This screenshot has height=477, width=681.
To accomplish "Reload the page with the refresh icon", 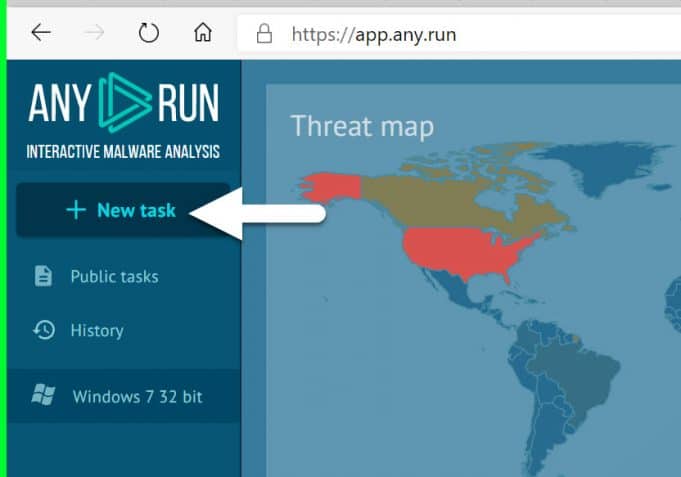I will [x=149, y=33].
